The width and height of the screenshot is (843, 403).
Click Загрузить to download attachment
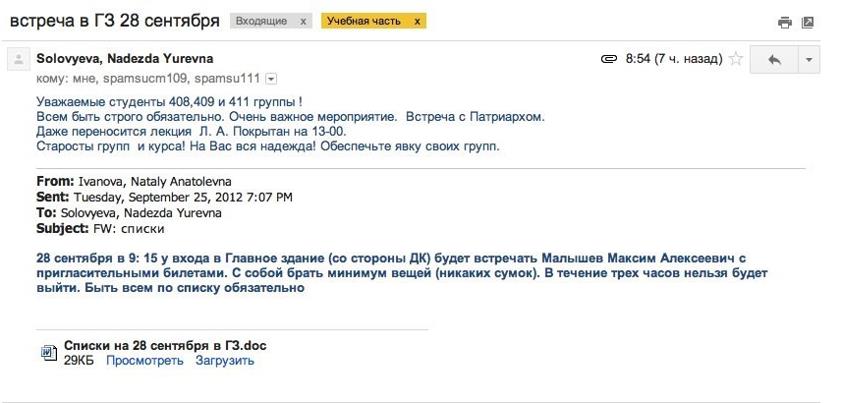[x=225, y=361]
